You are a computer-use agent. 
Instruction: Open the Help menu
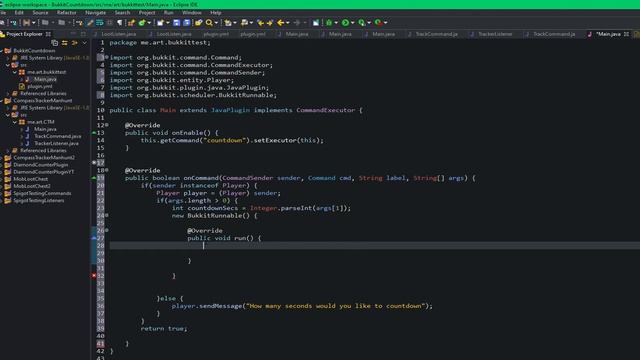pos(216,13)
